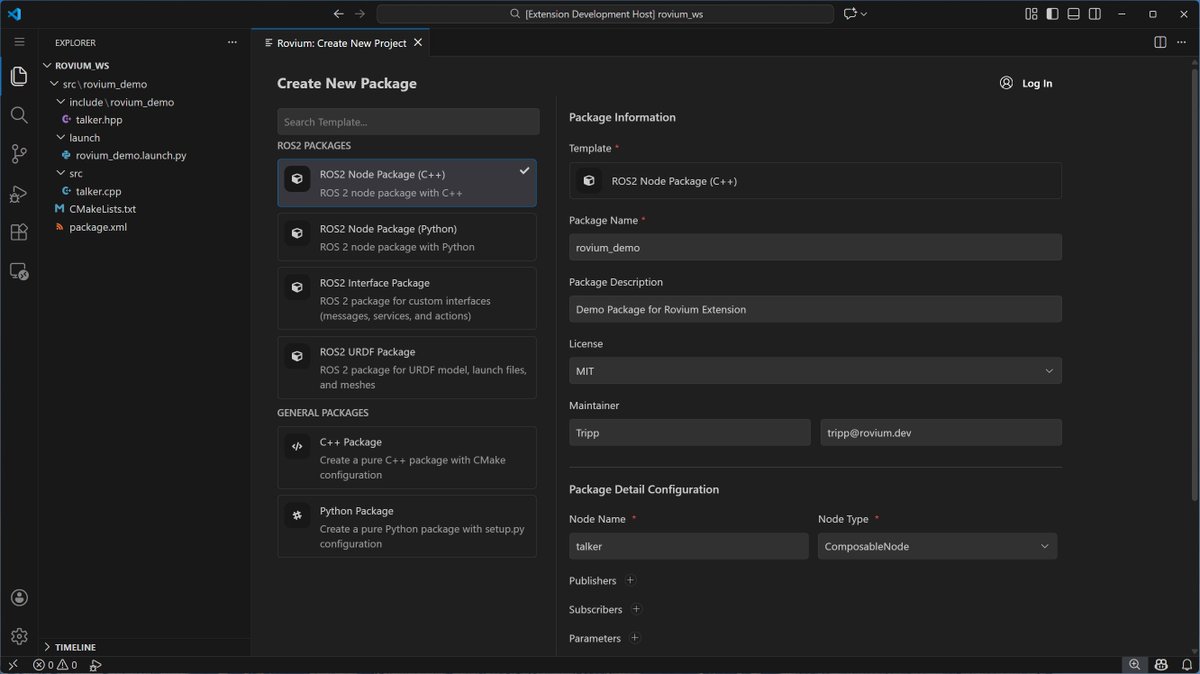Select ROS2 Node Package (Python) template

click(407, 237)
